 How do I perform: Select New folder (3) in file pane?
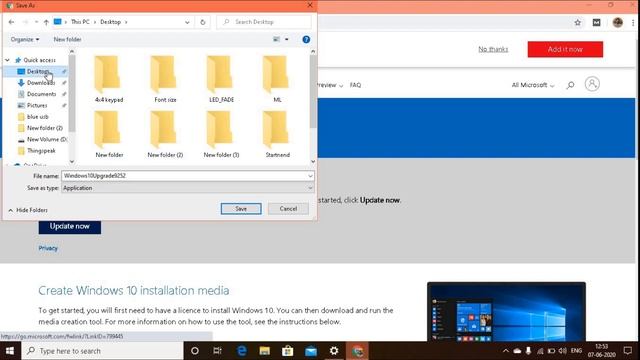[x=222, y=134]
